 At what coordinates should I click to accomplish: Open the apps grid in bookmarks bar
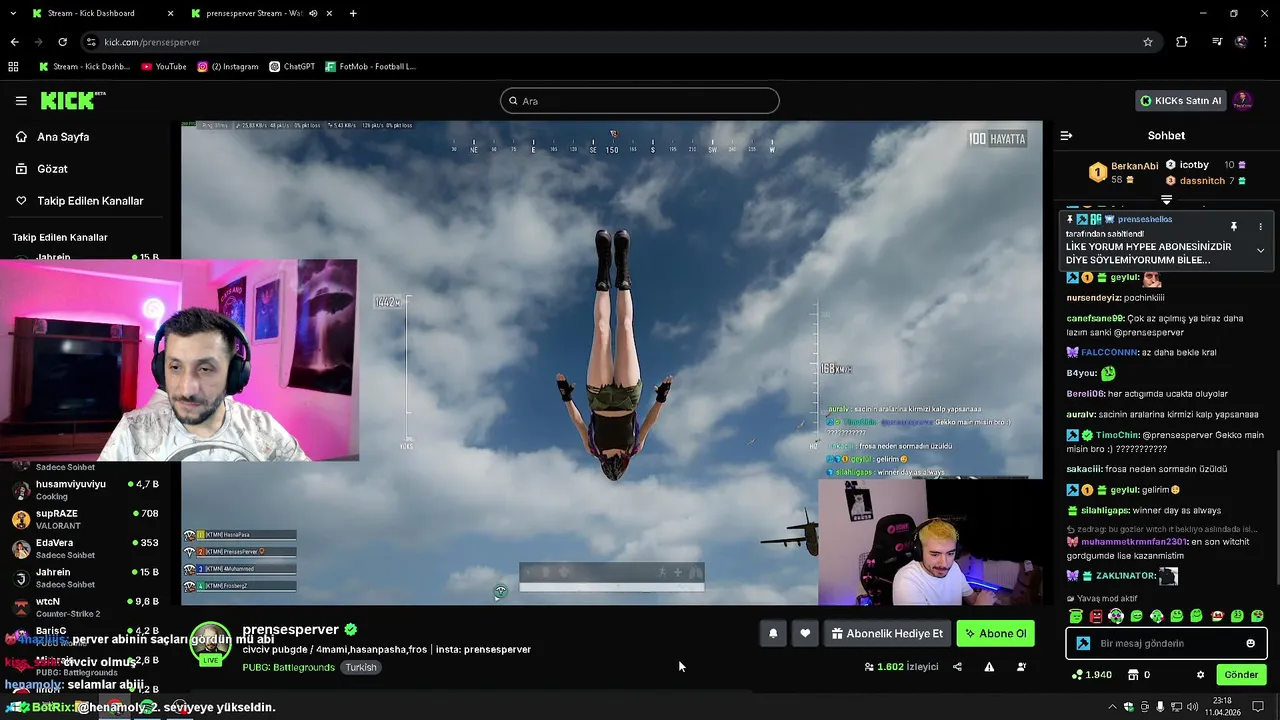pyautogui.click(x=13, y=67)
